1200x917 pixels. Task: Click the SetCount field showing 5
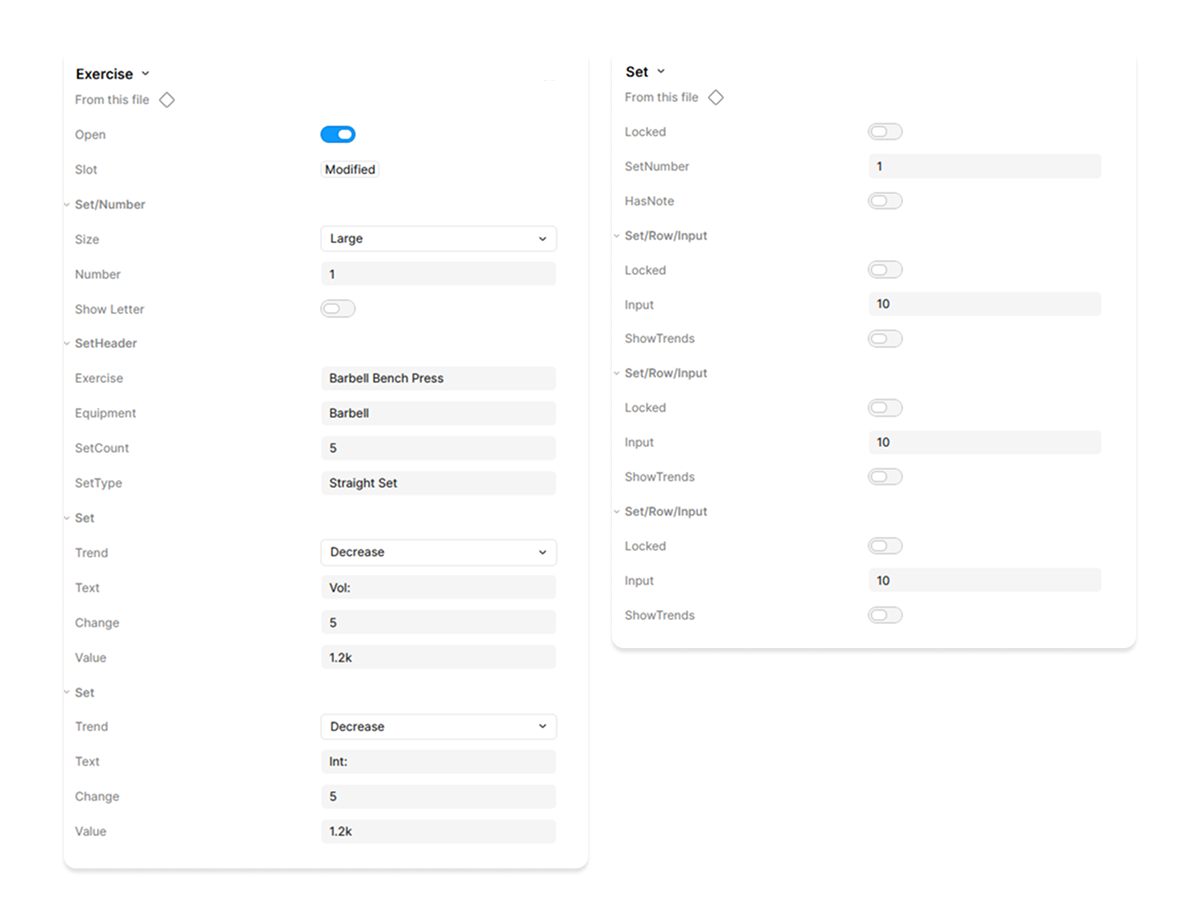coord(438,448)
